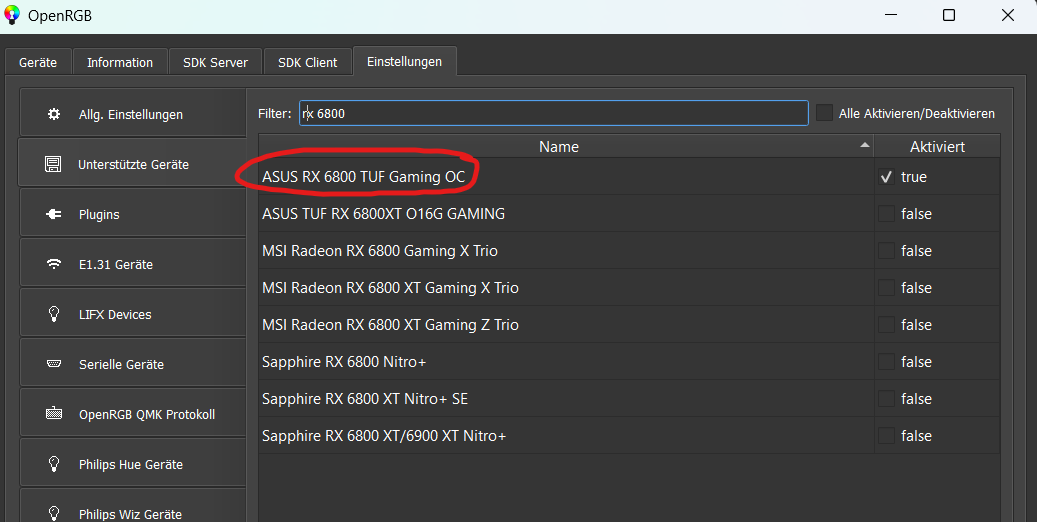Enable Sapphire RX 6800 Nitro+ checkbox
Image resolution: width=1037 pixels, height=522 pixels.
pyautogui.click(x=886, y=362)
